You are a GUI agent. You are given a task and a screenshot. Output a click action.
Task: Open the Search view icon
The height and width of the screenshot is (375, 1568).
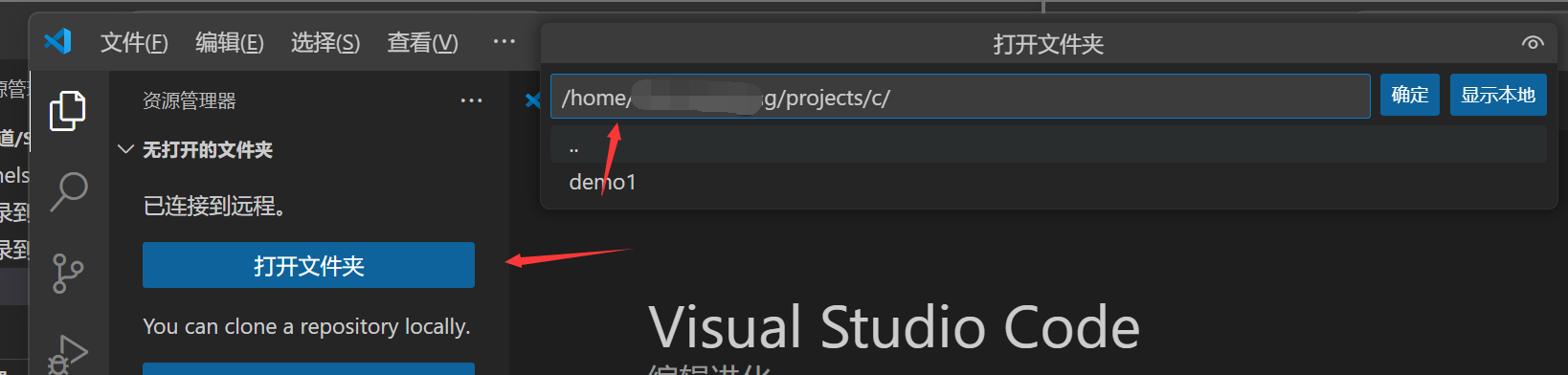tap(68, 191)
